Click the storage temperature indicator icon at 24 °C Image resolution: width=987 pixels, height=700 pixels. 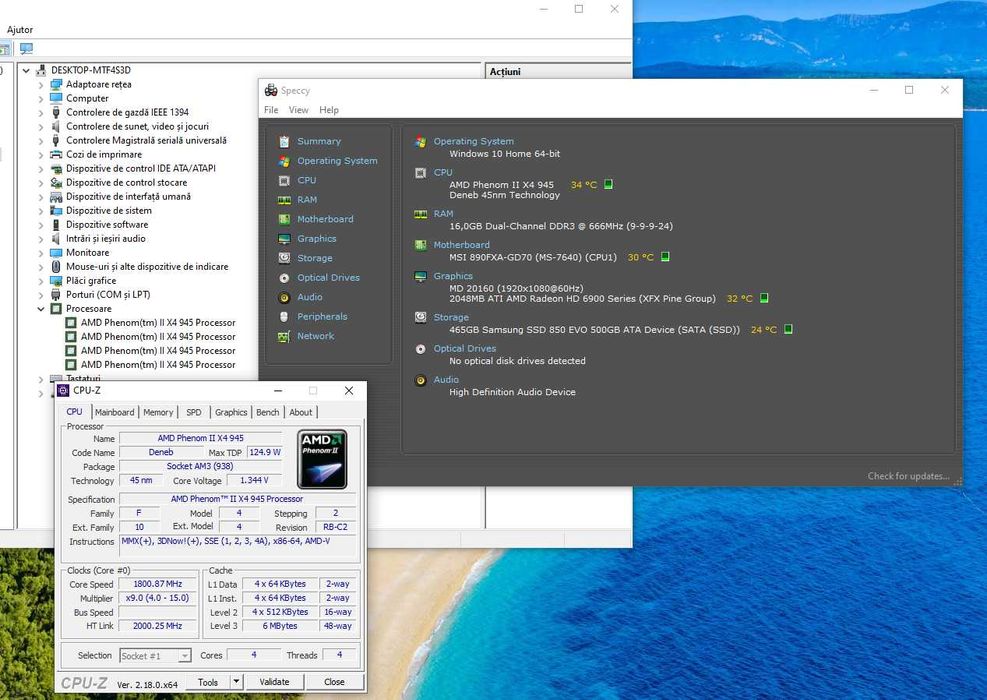coord(788,329)
